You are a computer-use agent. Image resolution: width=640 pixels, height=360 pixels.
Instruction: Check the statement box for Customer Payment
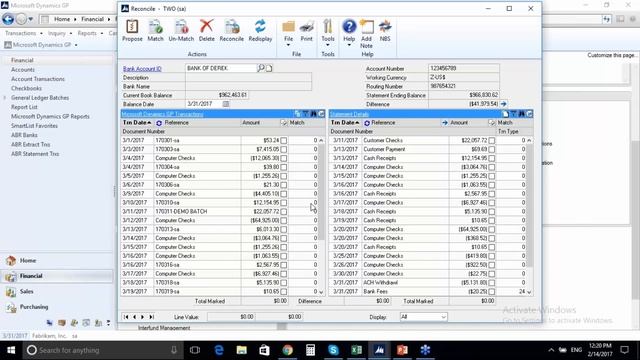(492, 149)
